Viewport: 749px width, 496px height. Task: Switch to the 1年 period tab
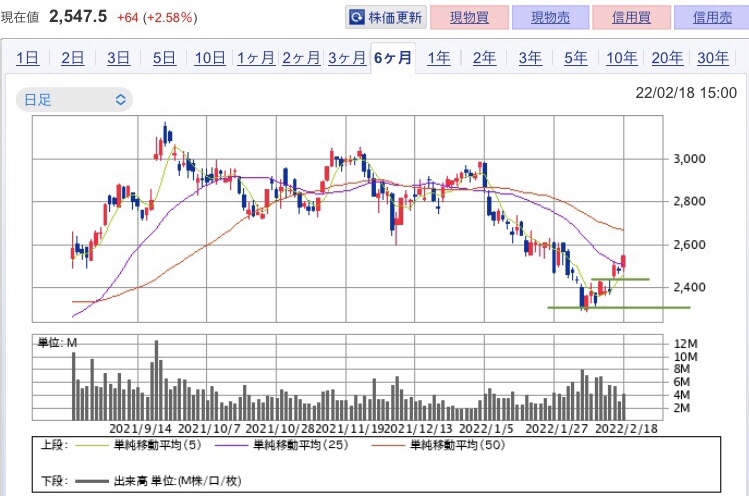coord(438,58)
